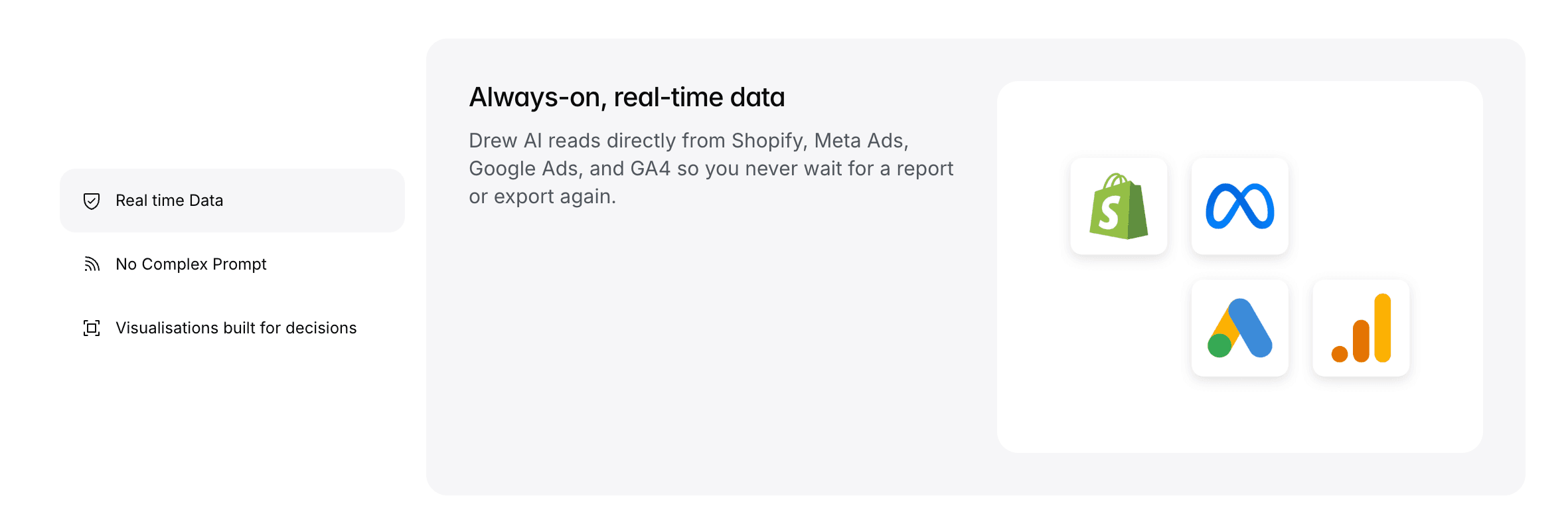The width and height of the screenshot is (1568, 522).
Task: Click the word "report" in the description
Action: [x=925, y=169]
